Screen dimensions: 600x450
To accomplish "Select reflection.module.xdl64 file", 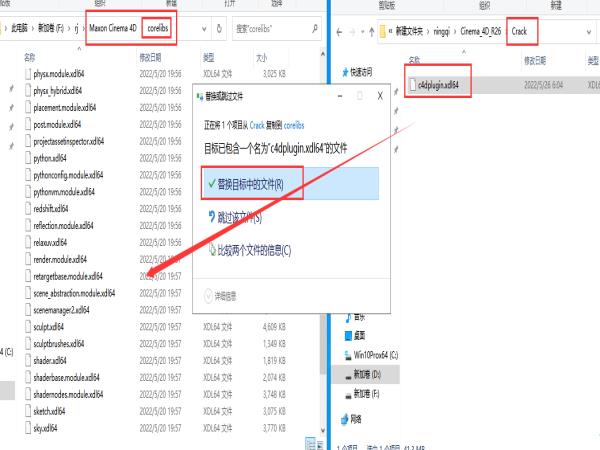I will [59, 225].
